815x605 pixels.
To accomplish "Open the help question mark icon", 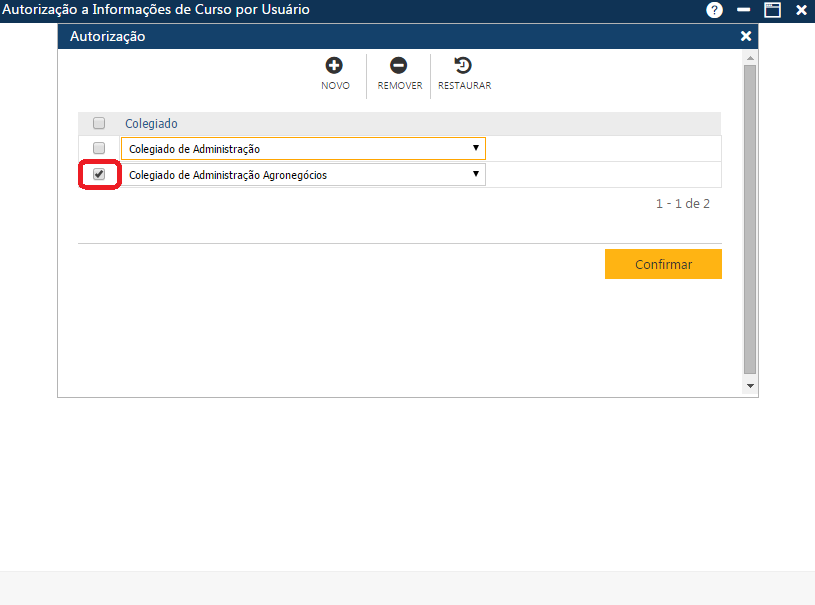I will [x=713, y=10].
